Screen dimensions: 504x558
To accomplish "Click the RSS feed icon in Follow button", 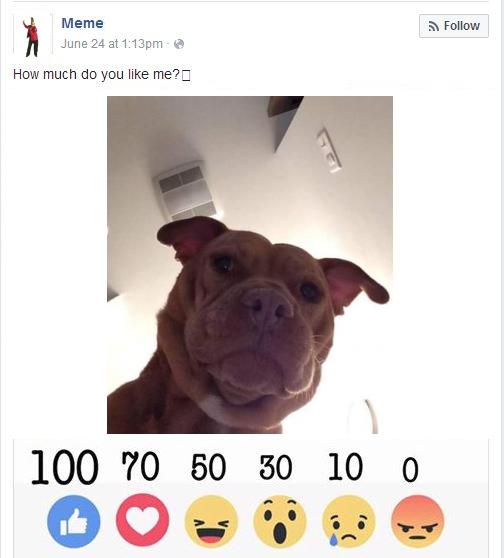I will (434, 26).
